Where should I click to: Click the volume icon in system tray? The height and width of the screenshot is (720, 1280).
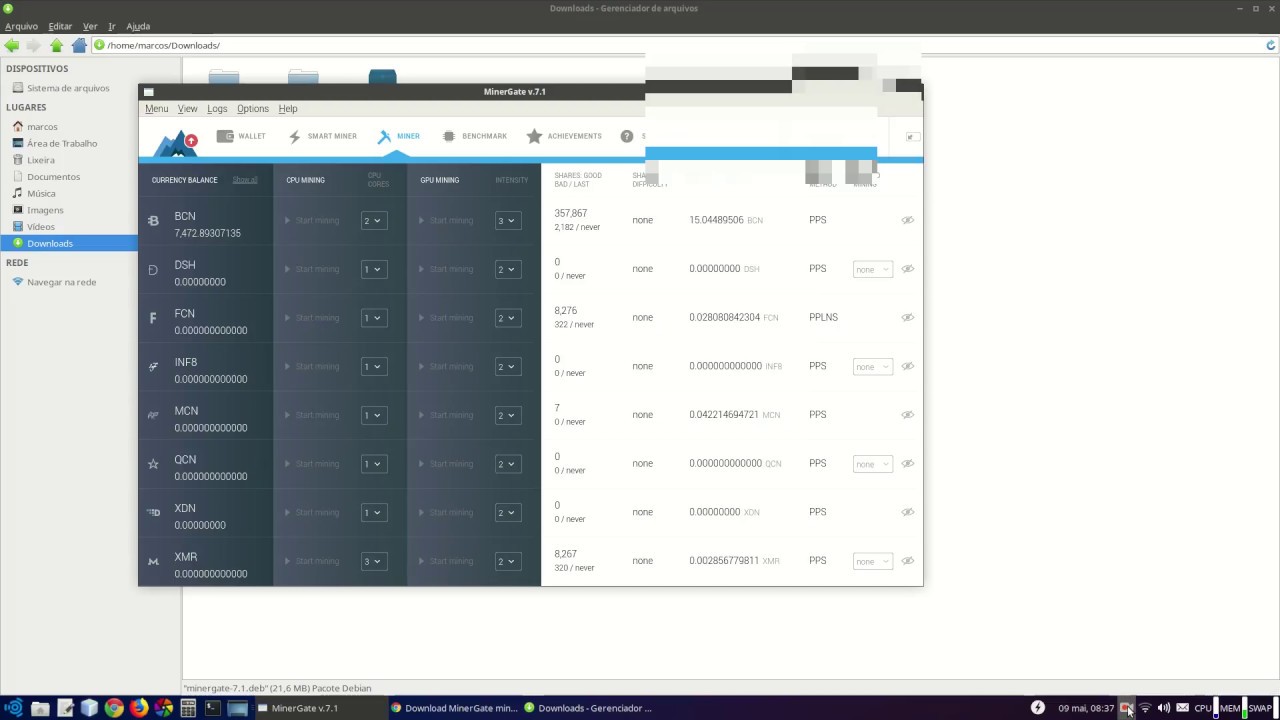pyautogui.click(x=1163, y=708)
